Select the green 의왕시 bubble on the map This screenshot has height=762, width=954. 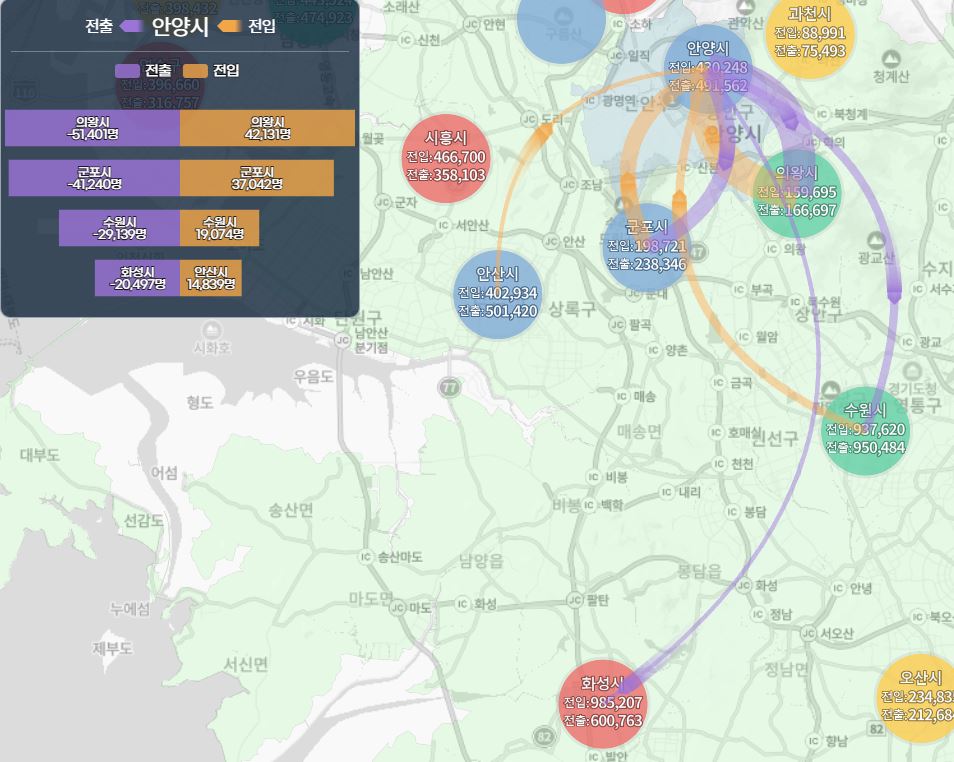tap(797, 193)
